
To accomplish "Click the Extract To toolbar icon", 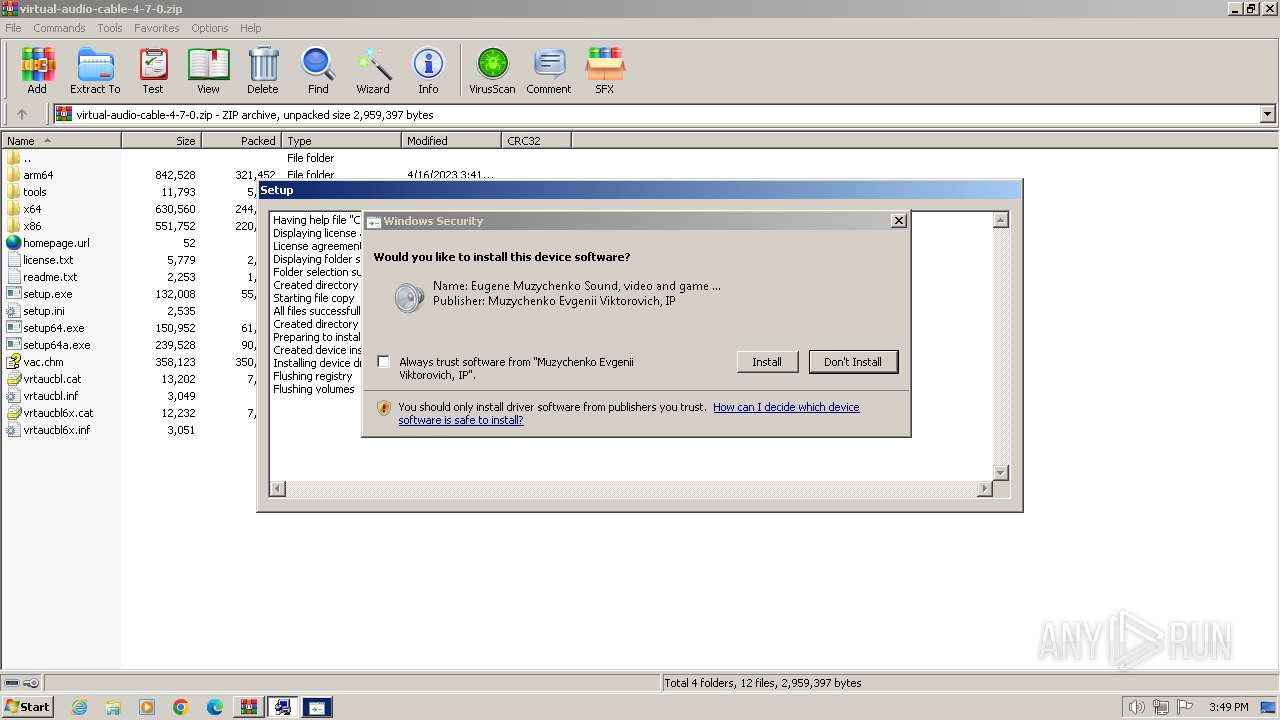I will [95, 70].
